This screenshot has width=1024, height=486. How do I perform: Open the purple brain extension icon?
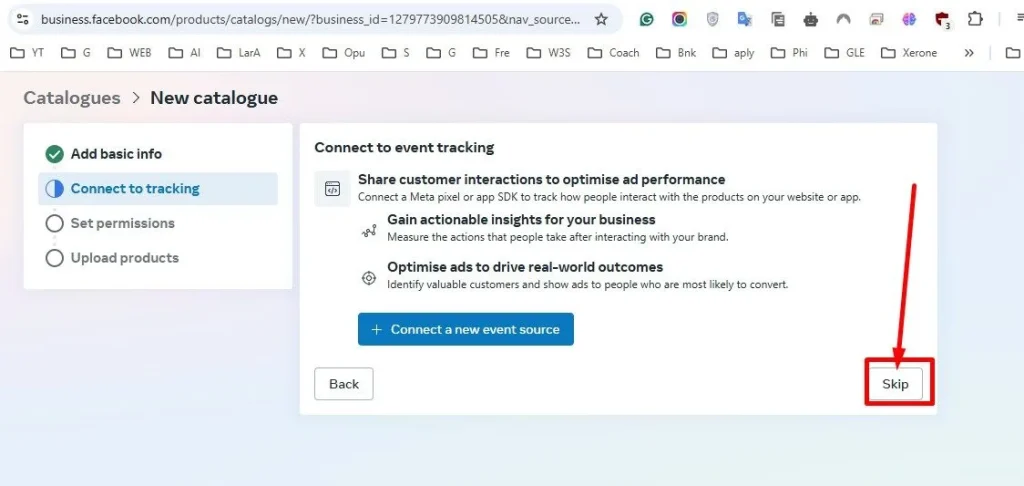point(909,20)
